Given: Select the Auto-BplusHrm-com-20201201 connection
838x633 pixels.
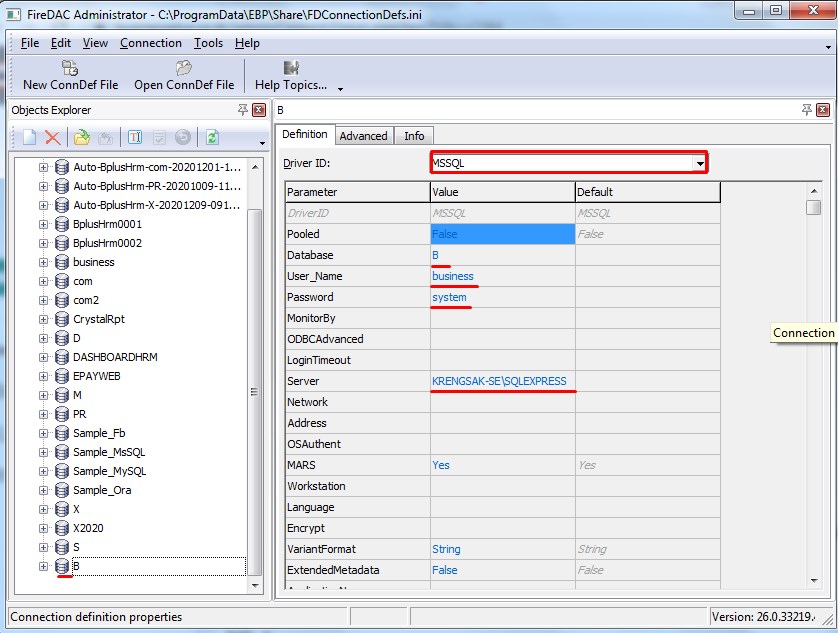Looking at the screenshot, I should click(x=157, y=167).
